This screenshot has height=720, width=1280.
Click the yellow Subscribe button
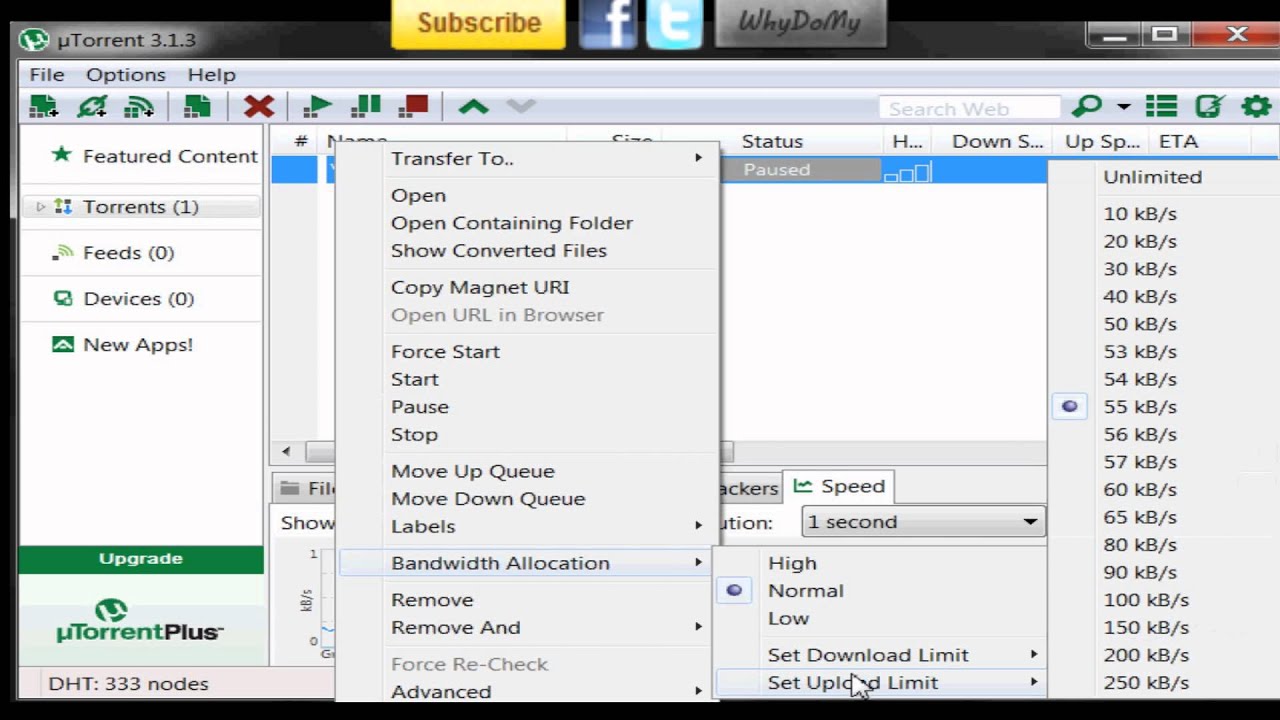[478, 23]
